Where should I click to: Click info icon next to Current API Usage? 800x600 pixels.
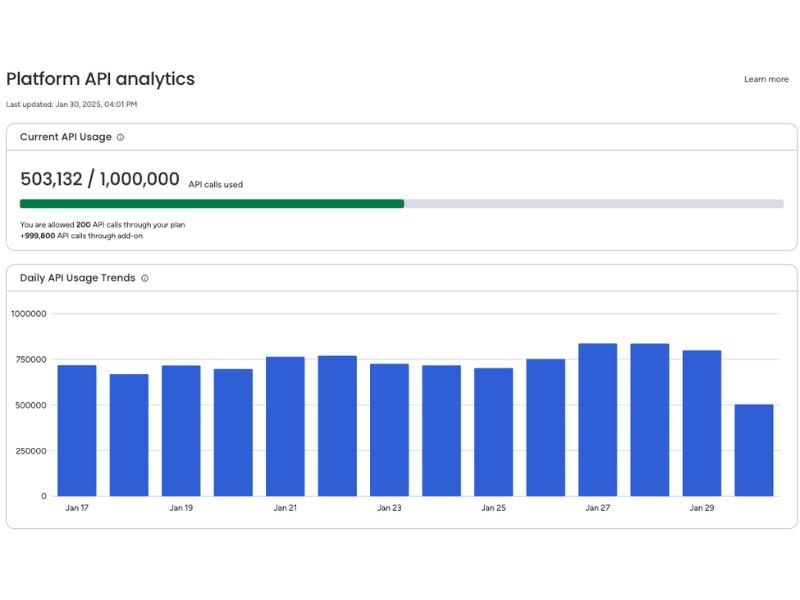click(x=120, y=137)
